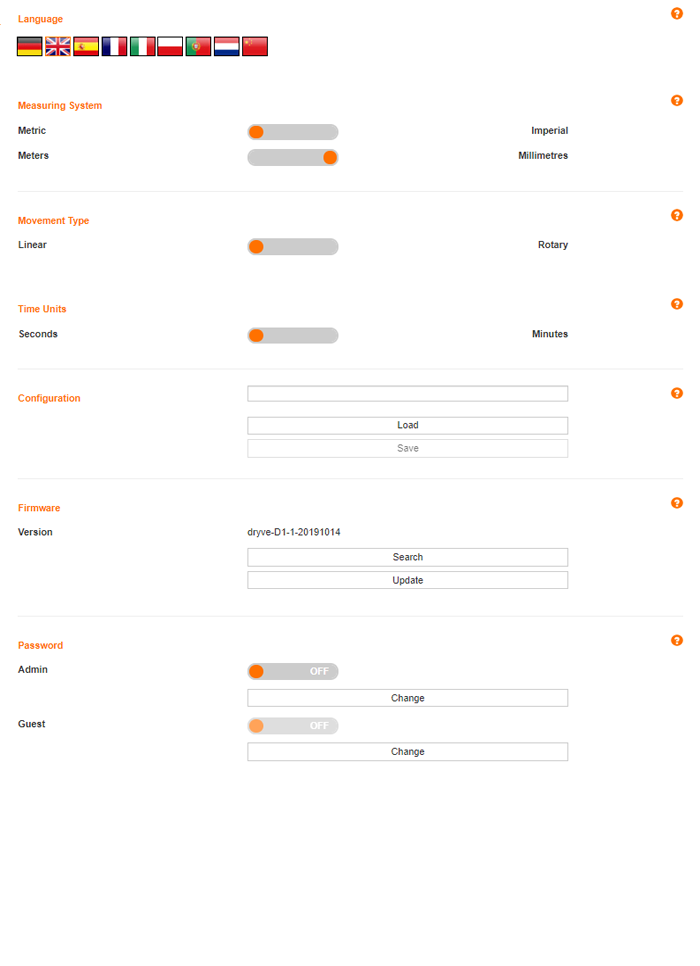The height and width of the screenshot is (966, 700).
Task: Change the Guest password
Action: (x=407, y=752)
